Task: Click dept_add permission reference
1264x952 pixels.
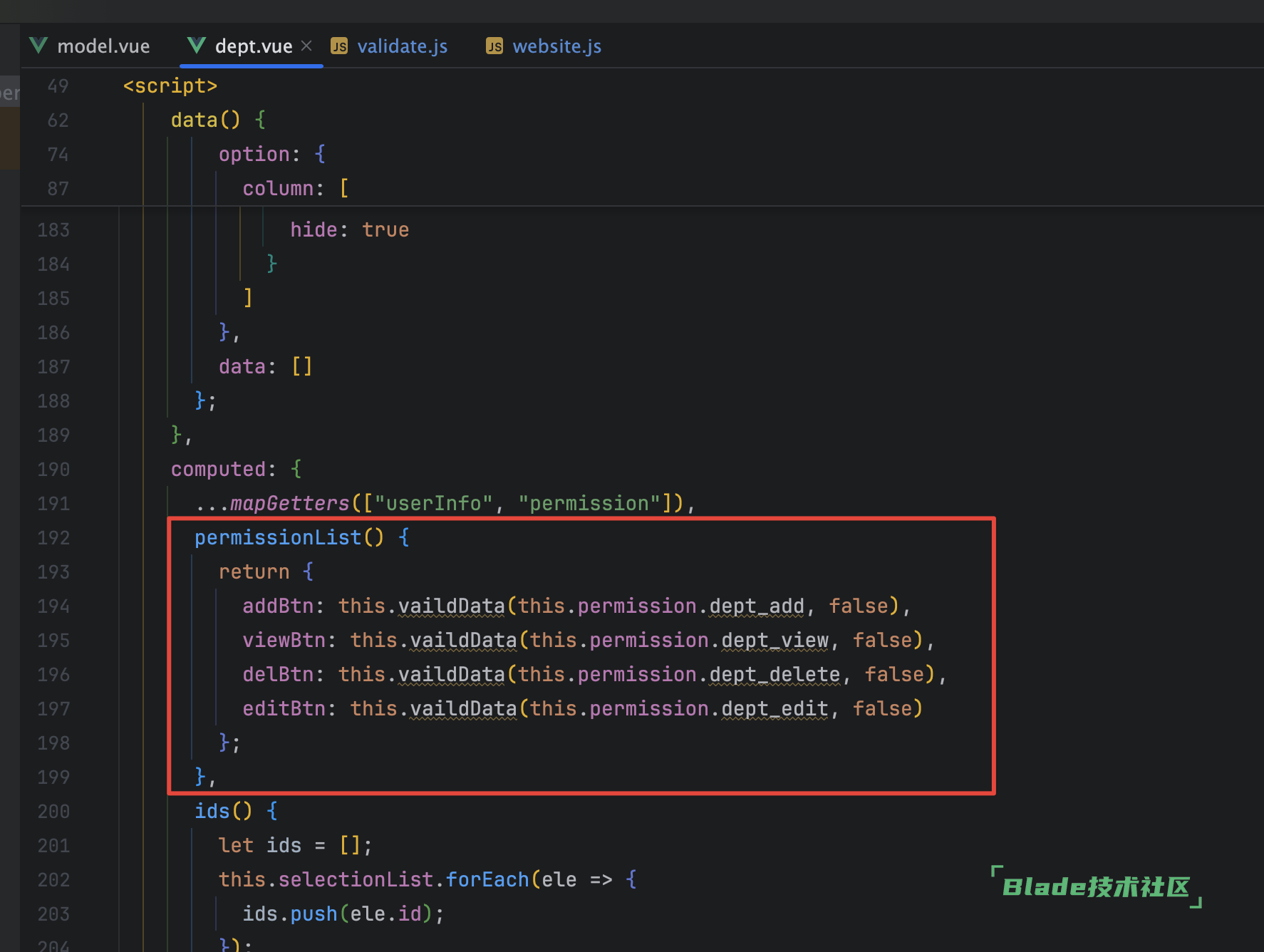Action: (x=757, y=606)
